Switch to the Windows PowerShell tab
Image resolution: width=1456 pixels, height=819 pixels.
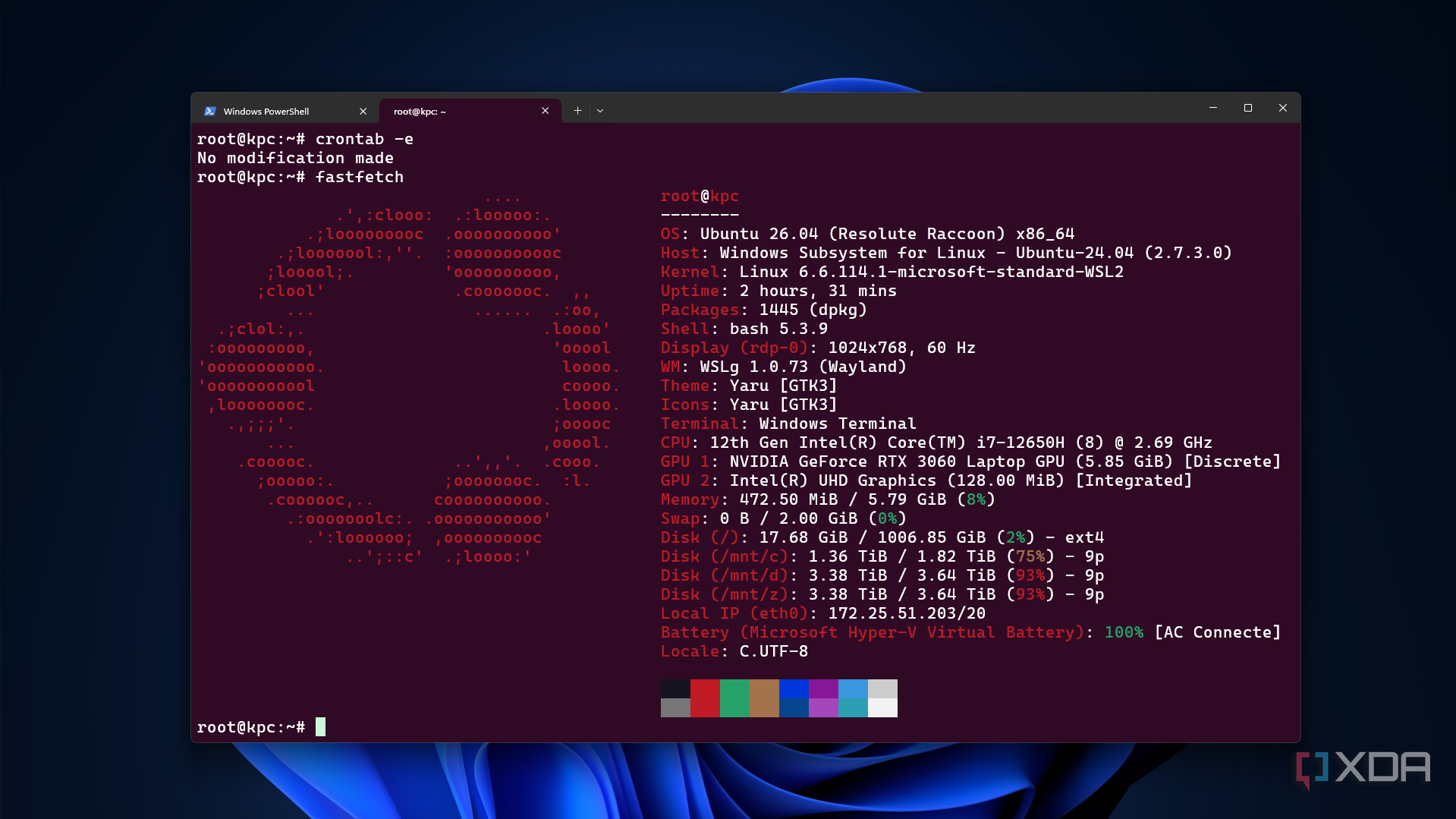pyautogui.click(x=285, y=111)
